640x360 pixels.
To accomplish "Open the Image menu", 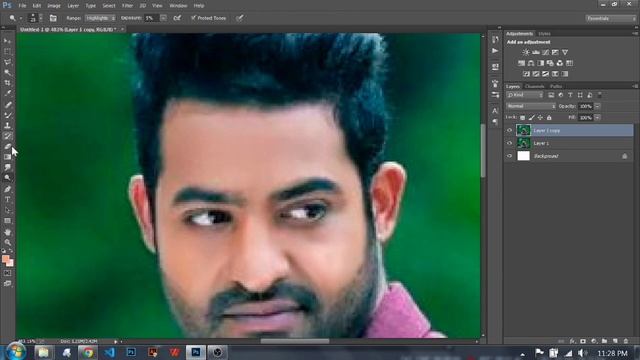I will click(x=54, y=6).
